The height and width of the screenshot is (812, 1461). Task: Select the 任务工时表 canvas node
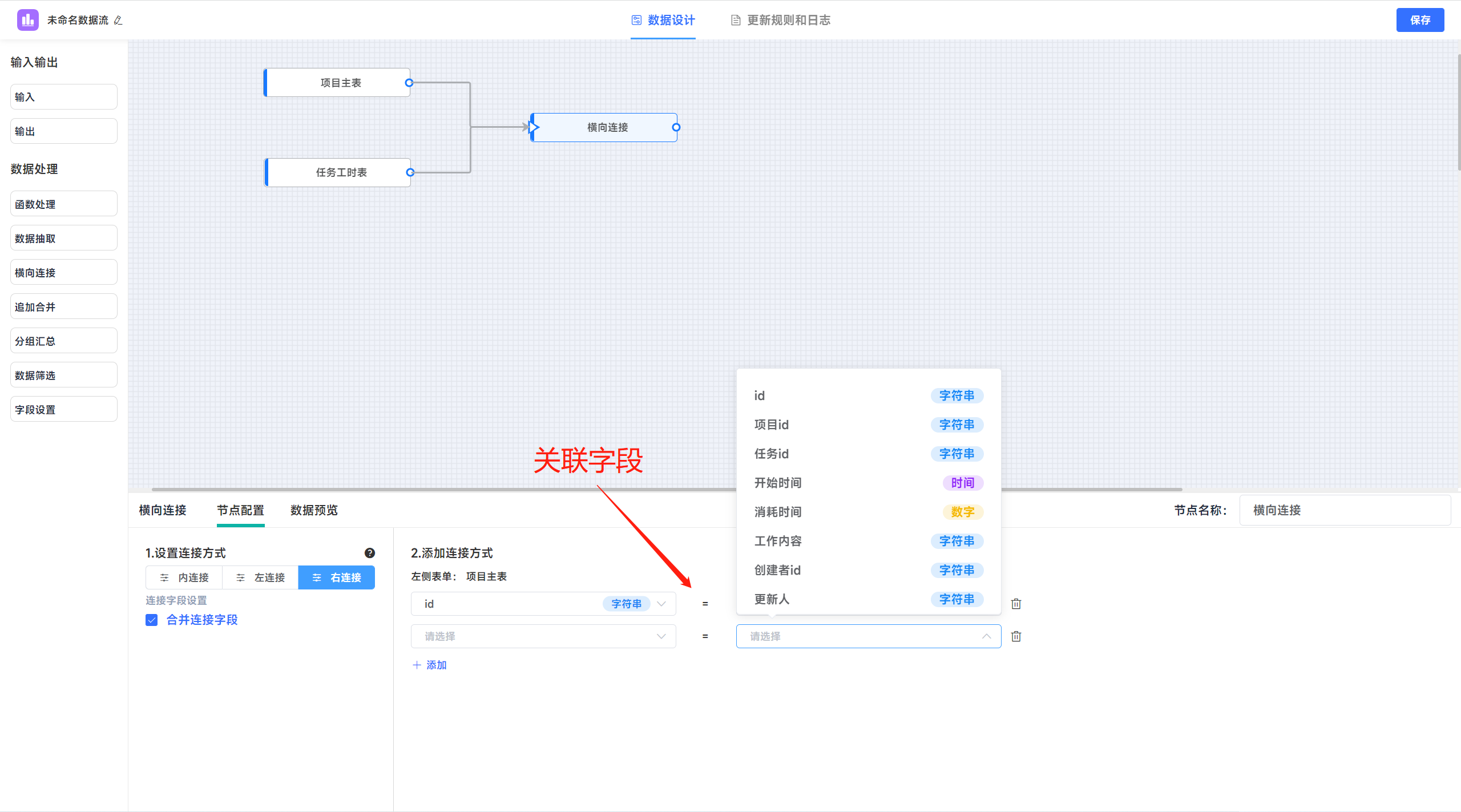pyautogui.click(x=337, y=172)
